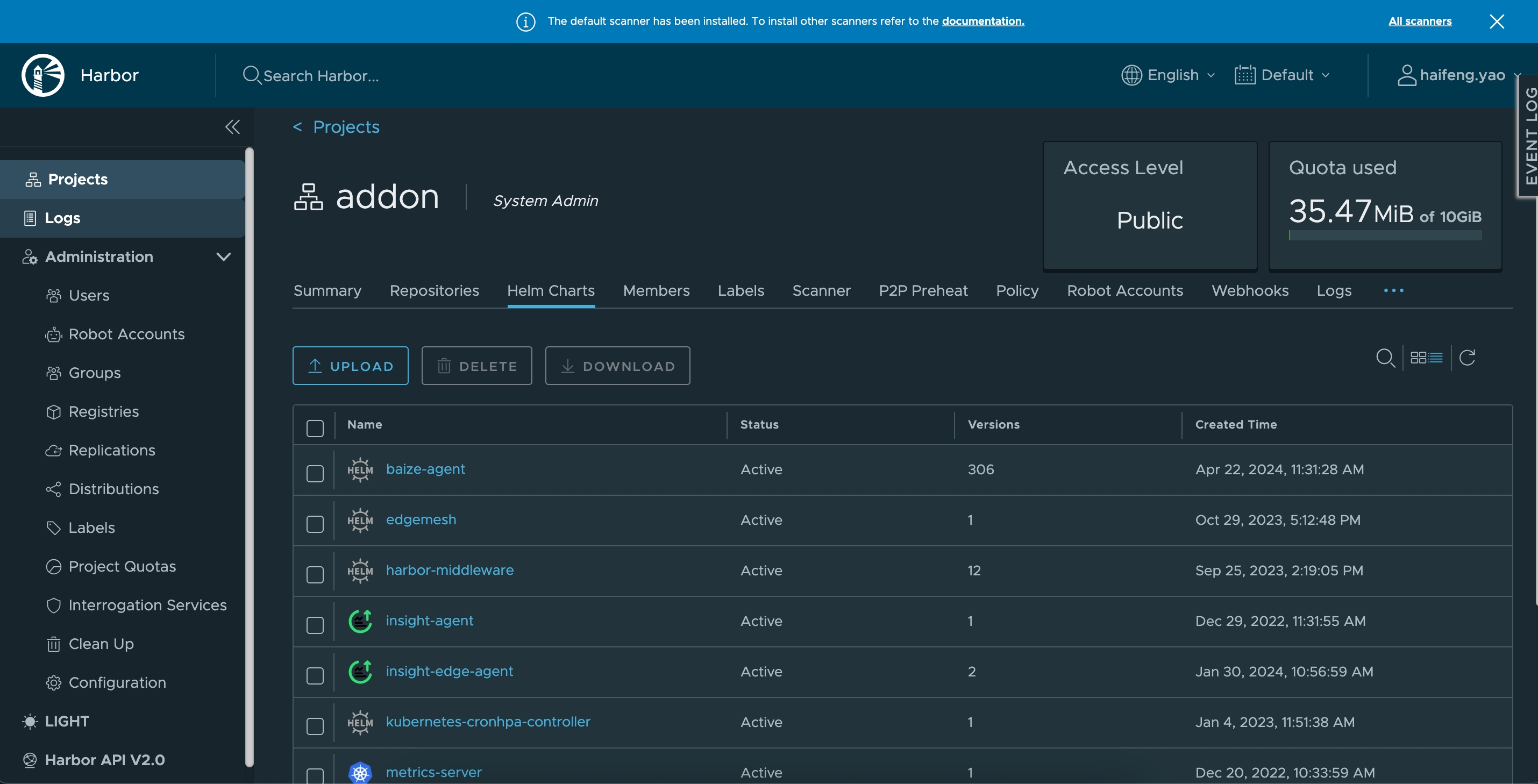Switch to the Repositories tab
Viewport: 1538px width, 784px height.
(434, 291)
